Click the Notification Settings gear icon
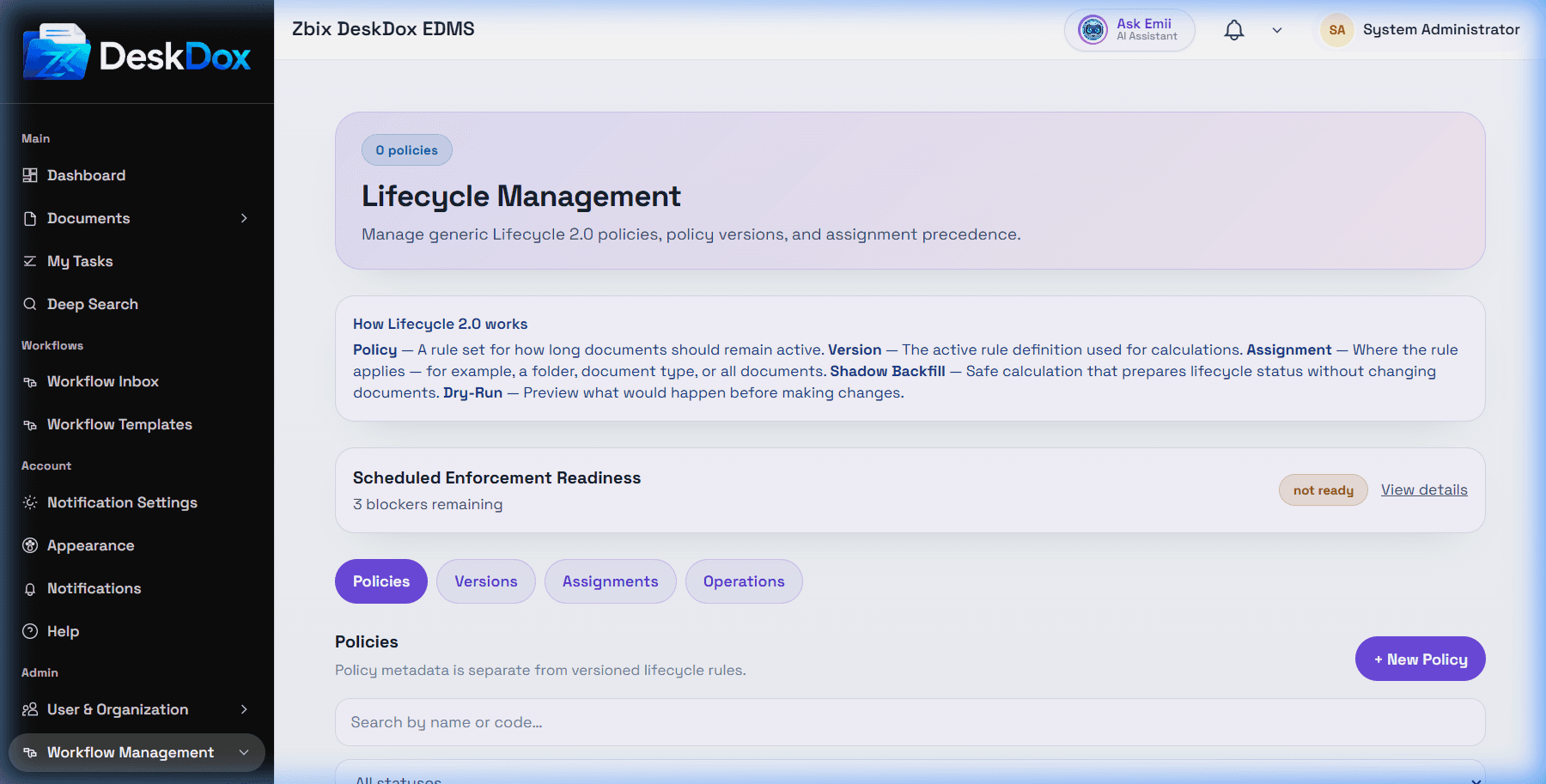1546x784 pixels. [30, 502]
